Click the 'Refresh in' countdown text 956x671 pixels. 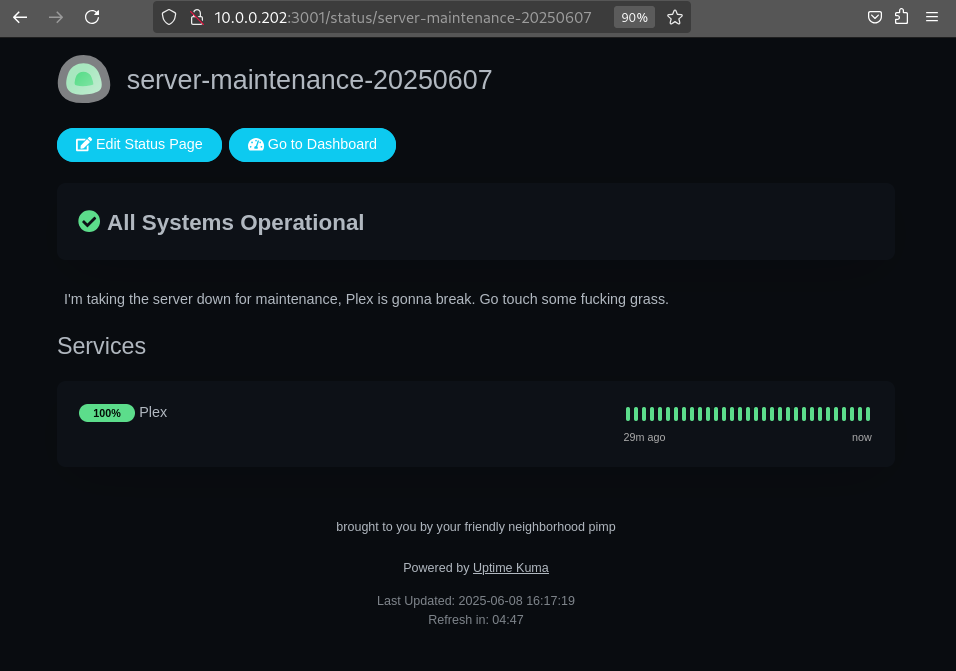tap(476, 620)
